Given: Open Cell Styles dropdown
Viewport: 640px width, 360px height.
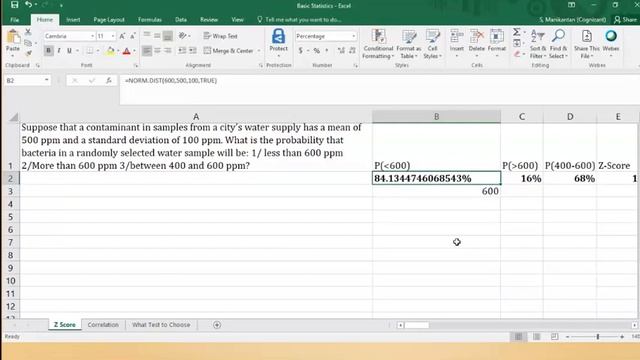Looking at the screenshot, I should click(432, 44).
